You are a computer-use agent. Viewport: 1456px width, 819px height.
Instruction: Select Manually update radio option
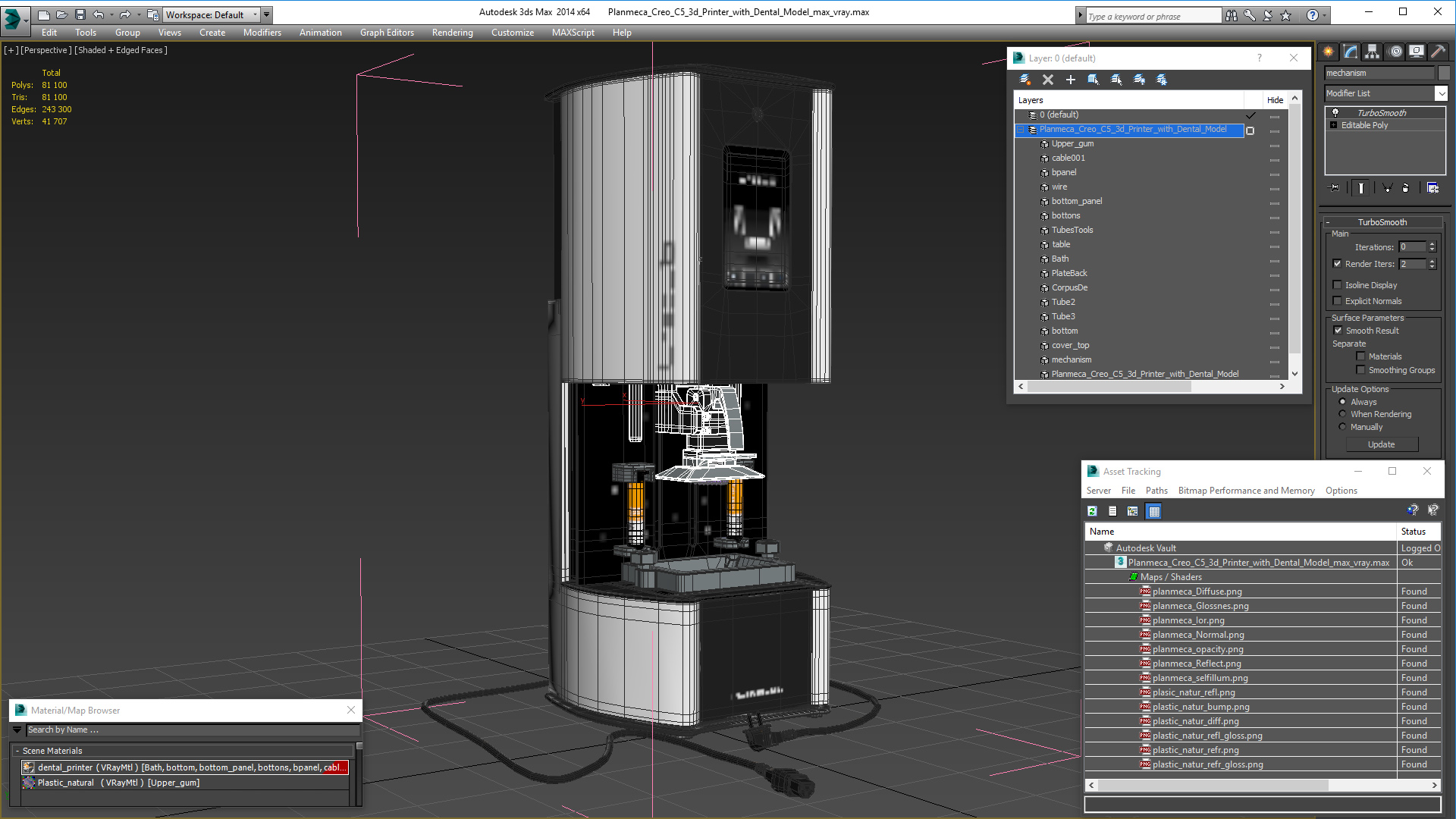coord(1343,427)
